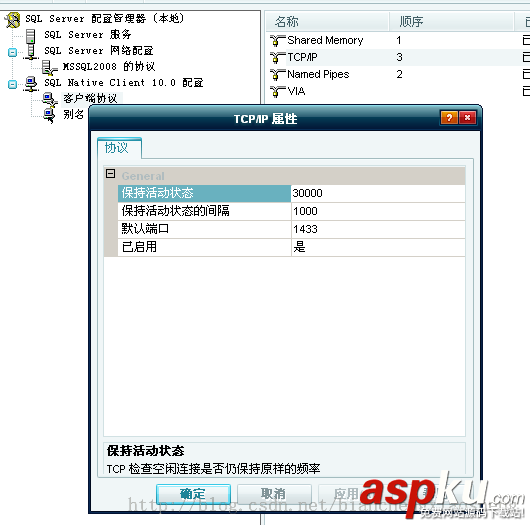Select SQL Native Client 10.0 配置 item
Viewport: 530px width, 525px height.
[124, 82]
